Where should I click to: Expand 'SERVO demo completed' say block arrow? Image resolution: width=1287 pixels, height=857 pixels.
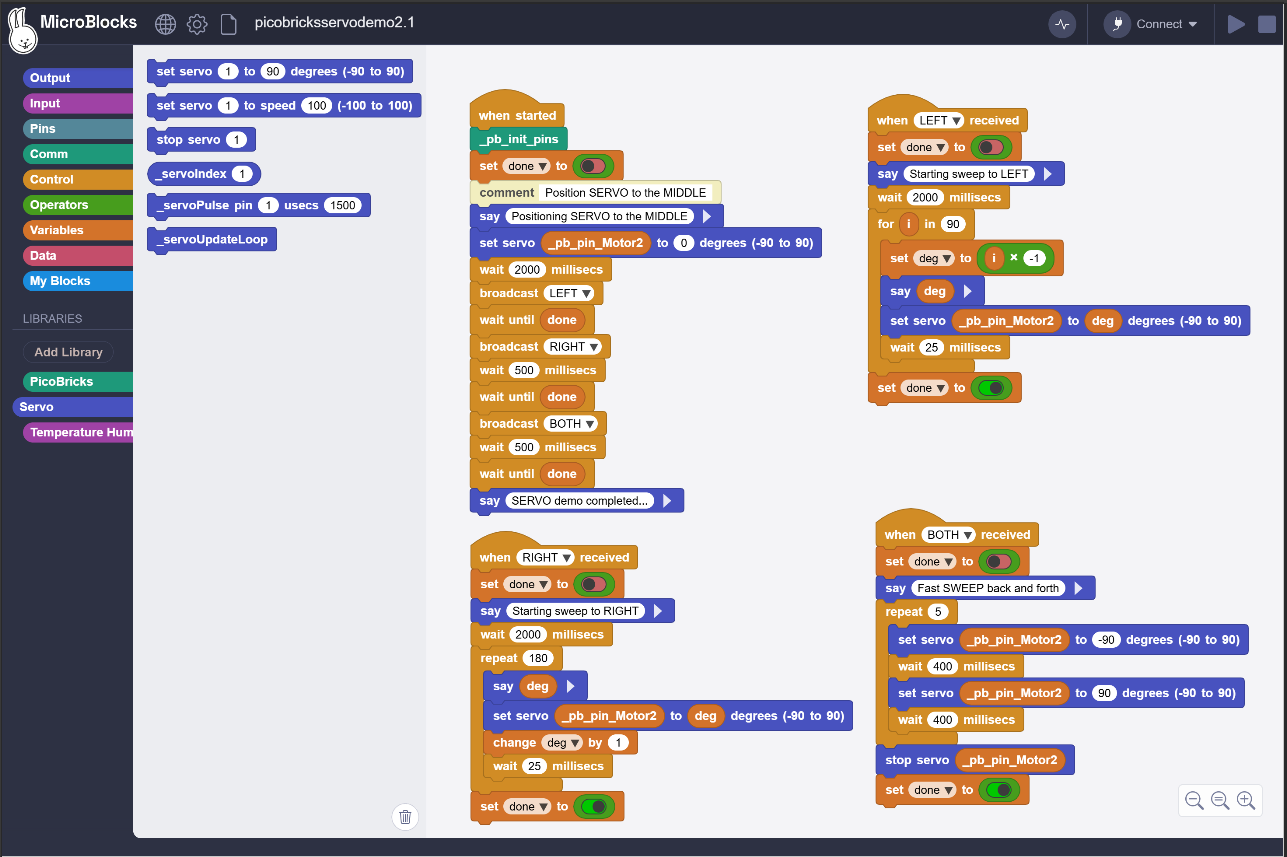(667, 501)
